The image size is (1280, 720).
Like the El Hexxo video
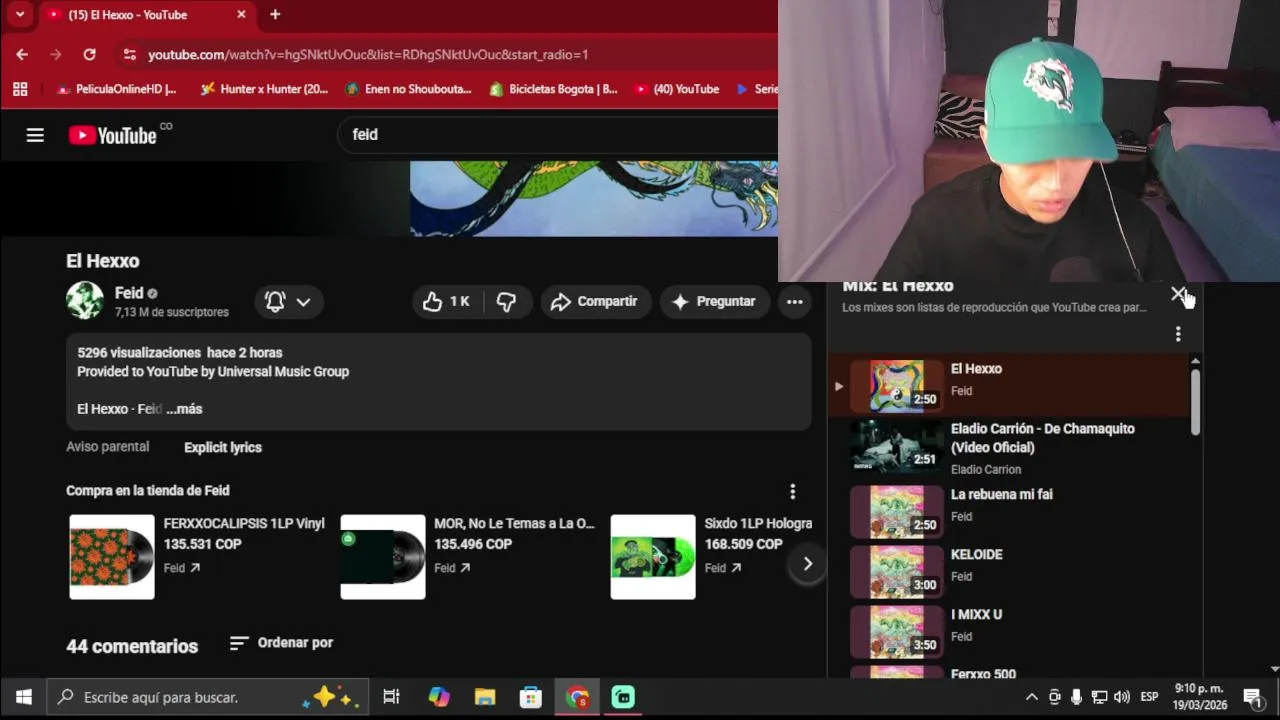[446, 301]
